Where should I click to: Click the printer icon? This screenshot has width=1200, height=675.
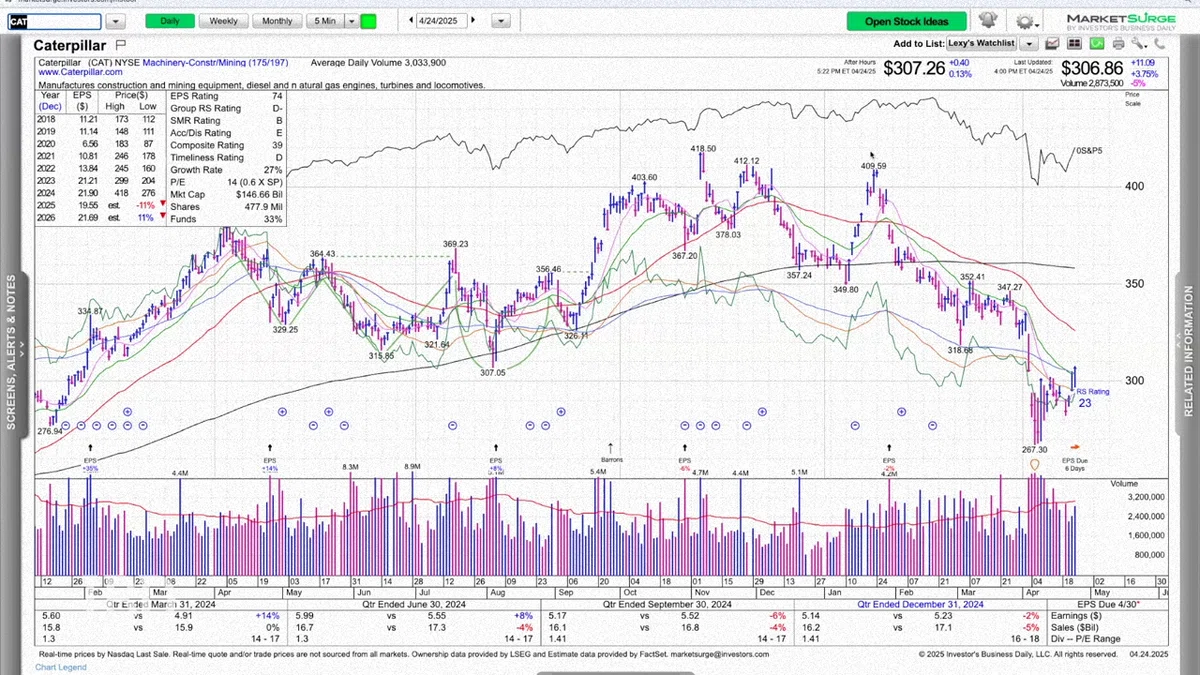coord(1118,43)
